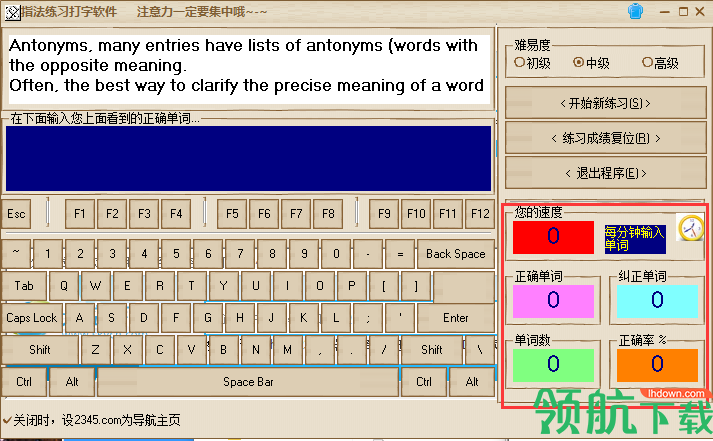Click the right Ctrl key

[x=424, y=382]
